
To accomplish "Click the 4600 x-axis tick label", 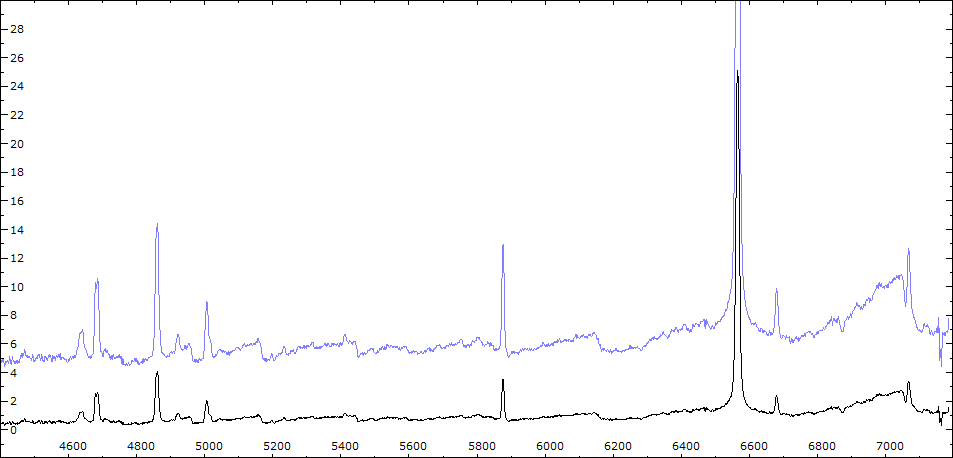I will pyautogui.click(x=72, y=445).
